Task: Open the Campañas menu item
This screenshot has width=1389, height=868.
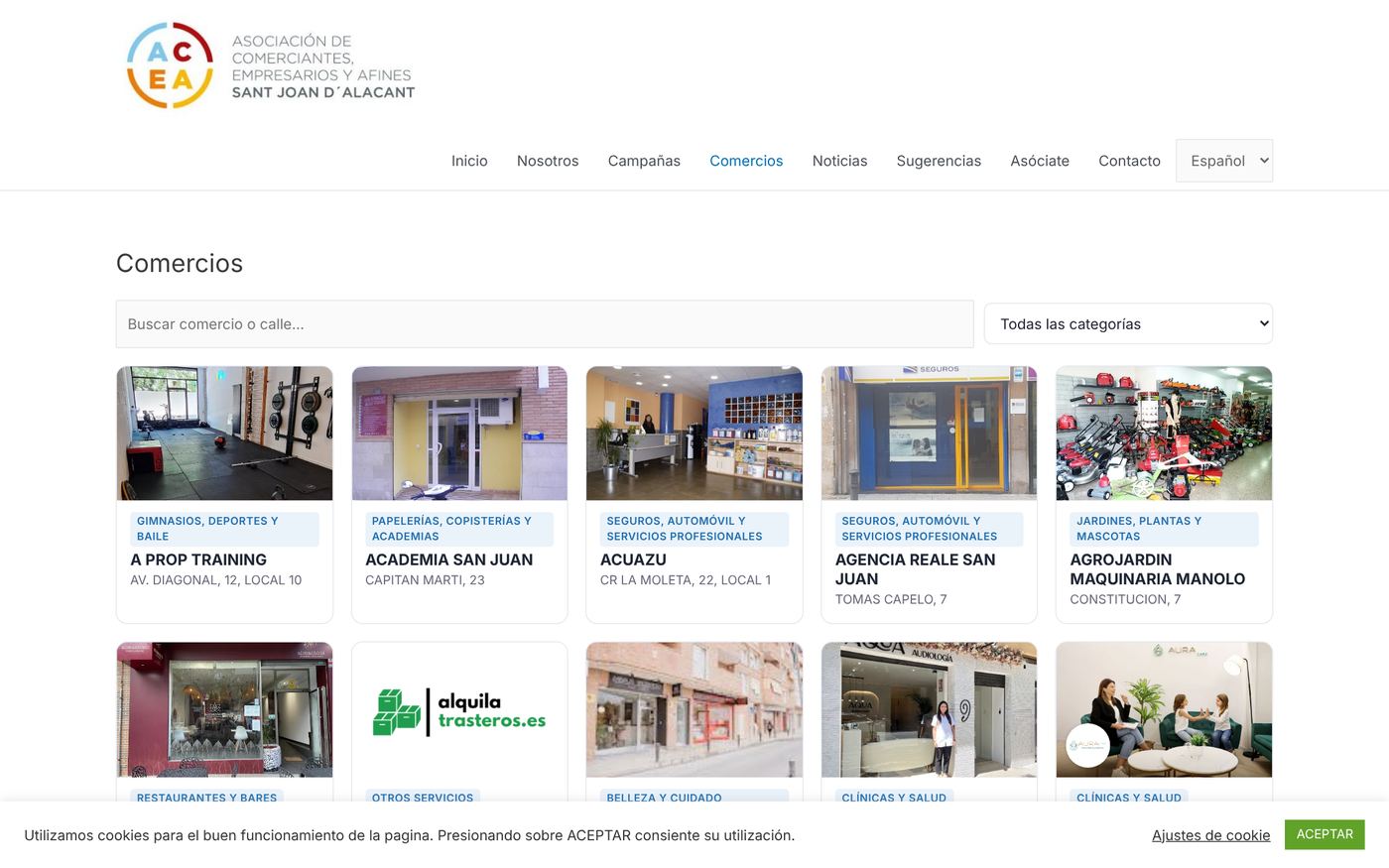Action: 644,161
